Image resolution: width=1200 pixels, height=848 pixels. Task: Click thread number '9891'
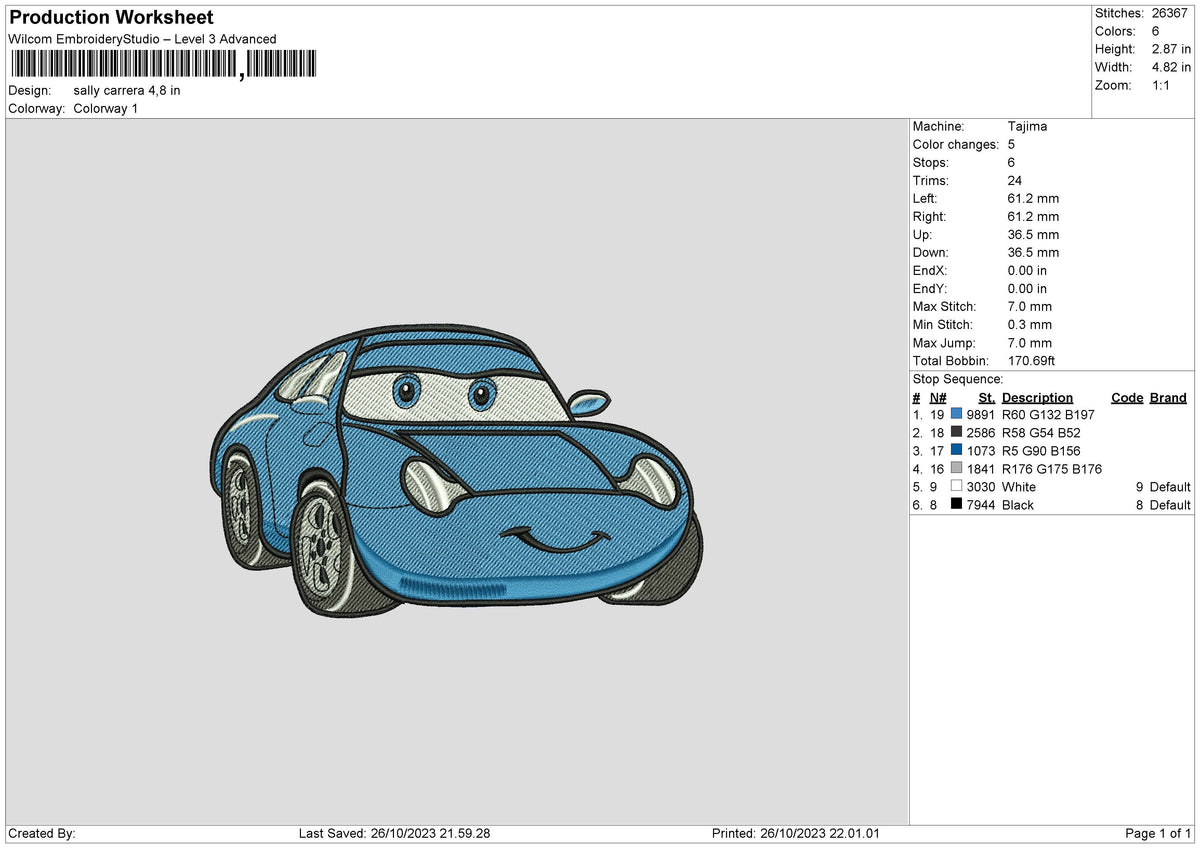click(981, 415)
